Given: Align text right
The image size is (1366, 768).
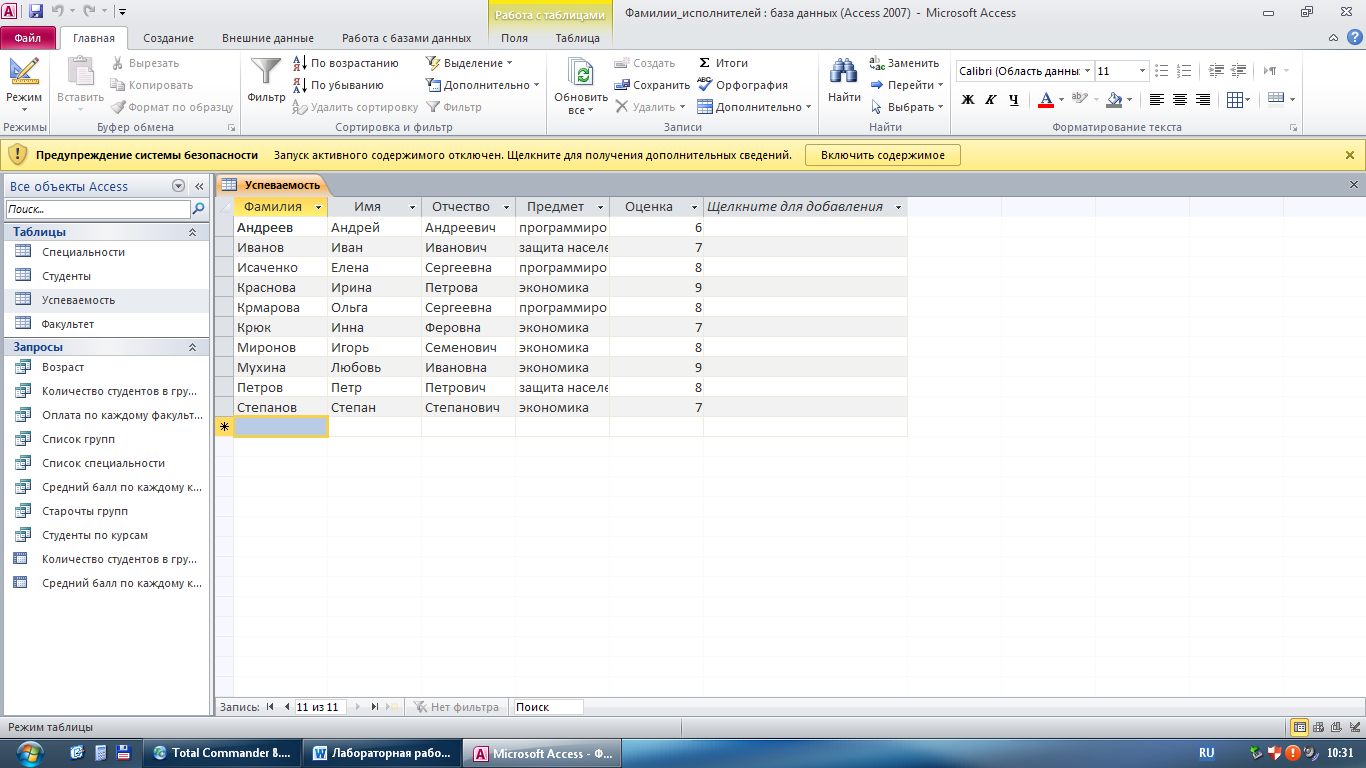Looking at the screenshot, I should pyautogui.click(x=1203, y=100).
